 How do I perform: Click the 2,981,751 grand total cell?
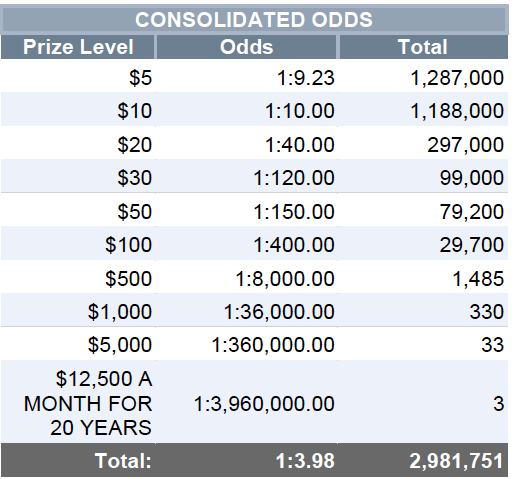point(423,460)
